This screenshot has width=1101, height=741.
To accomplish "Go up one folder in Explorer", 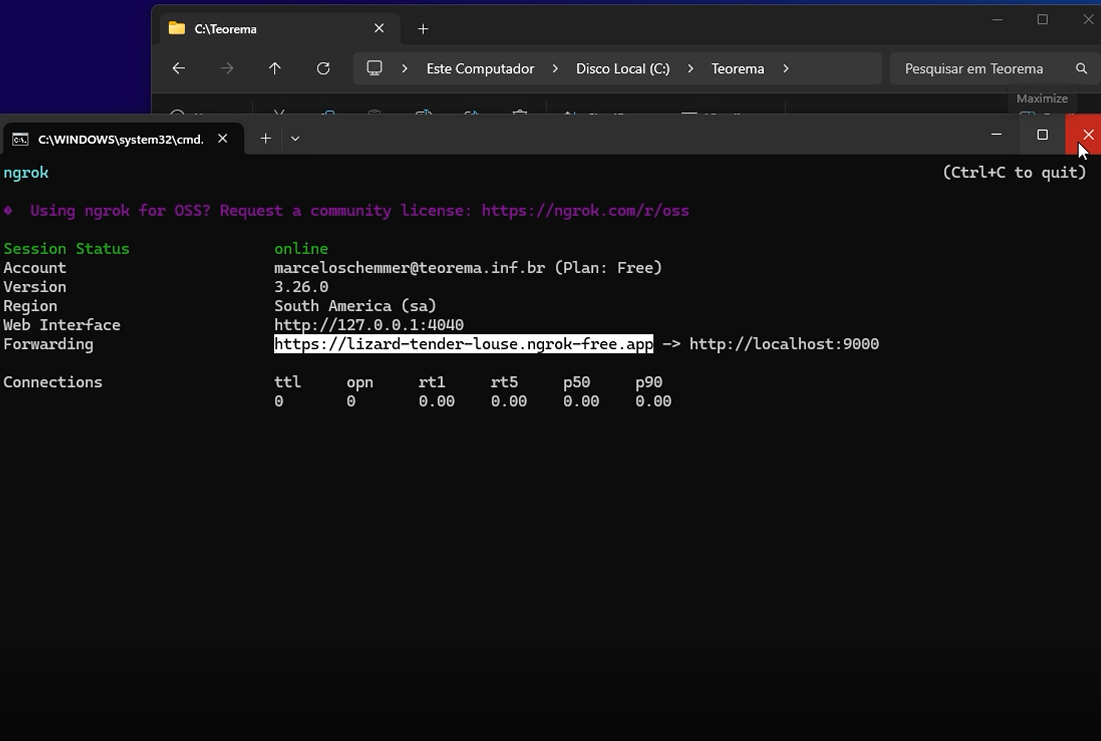I will click(275, 68).
